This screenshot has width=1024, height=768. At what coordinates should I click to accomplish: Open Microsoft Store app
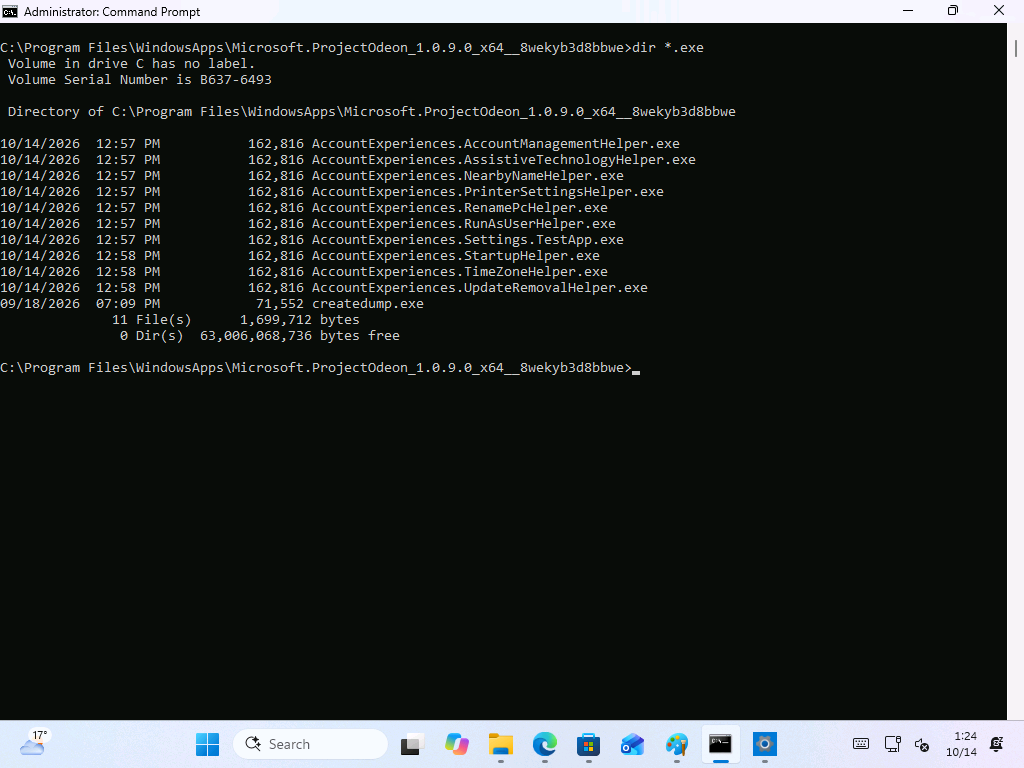tap(588, 744)
